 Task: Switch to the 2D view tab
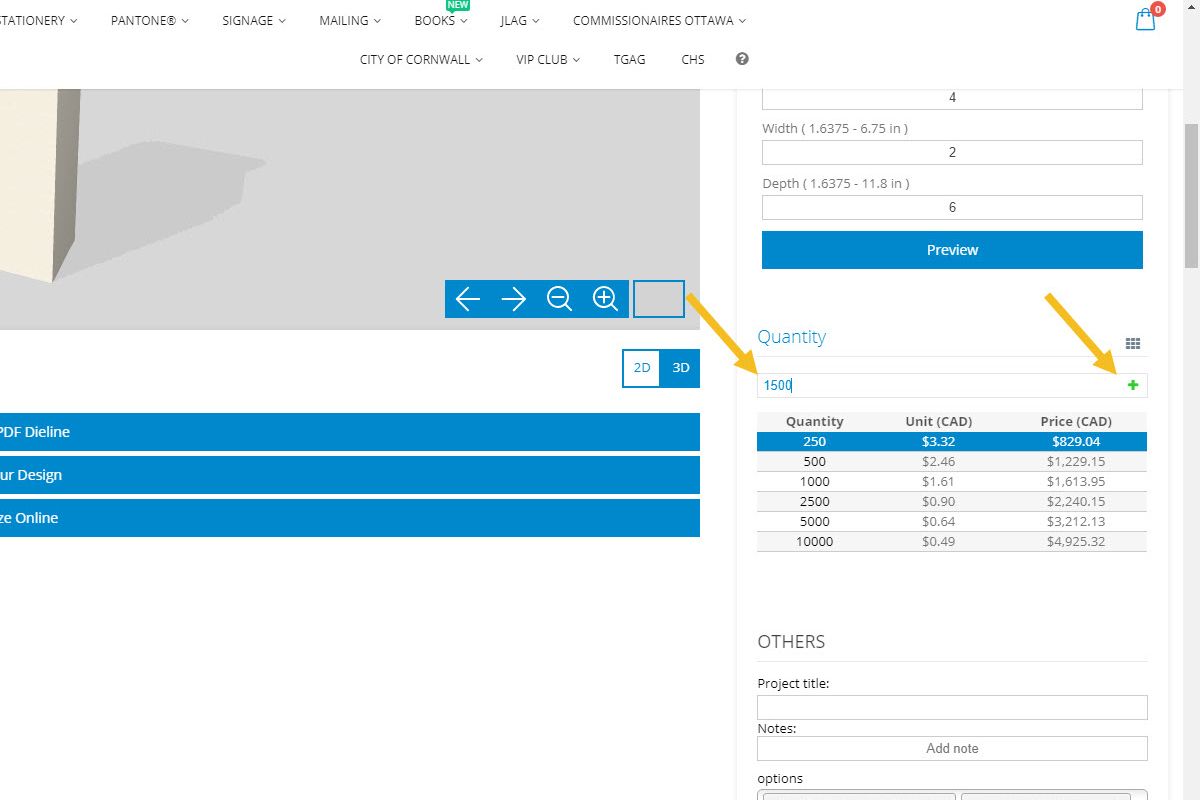[x=641, y=368]
